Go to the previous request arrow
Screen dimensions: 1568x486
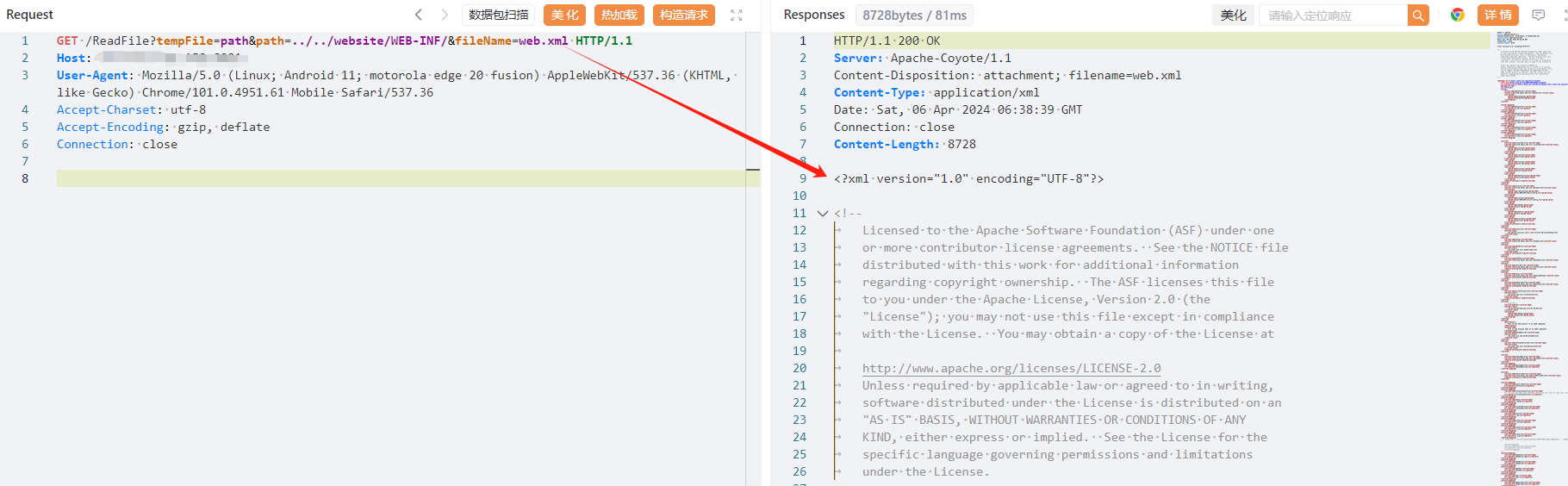click(x=419, y=15)
